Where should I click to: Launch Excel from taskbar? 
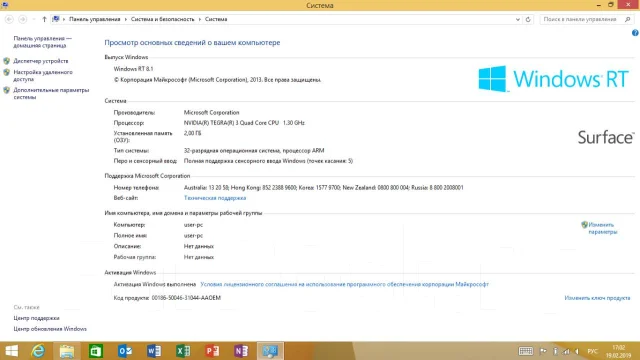[183, 351]
